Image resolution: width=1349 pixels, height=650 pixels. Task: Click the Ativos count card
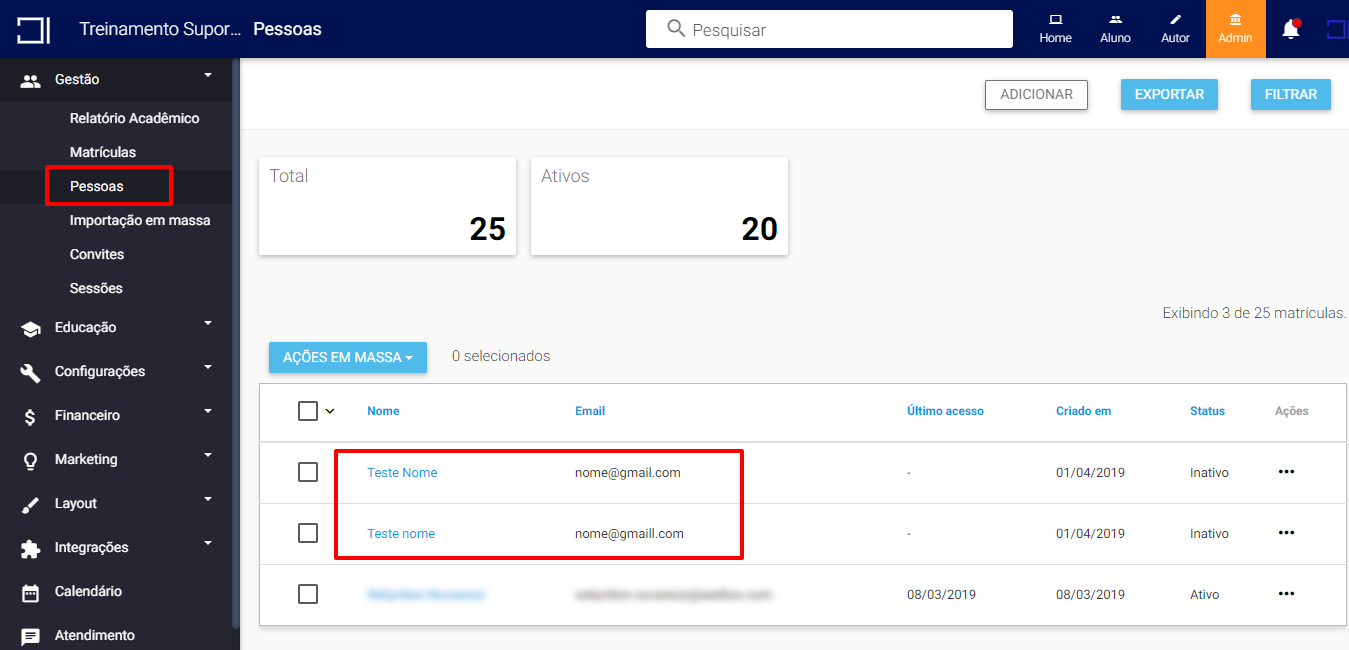tap(659, 206)
